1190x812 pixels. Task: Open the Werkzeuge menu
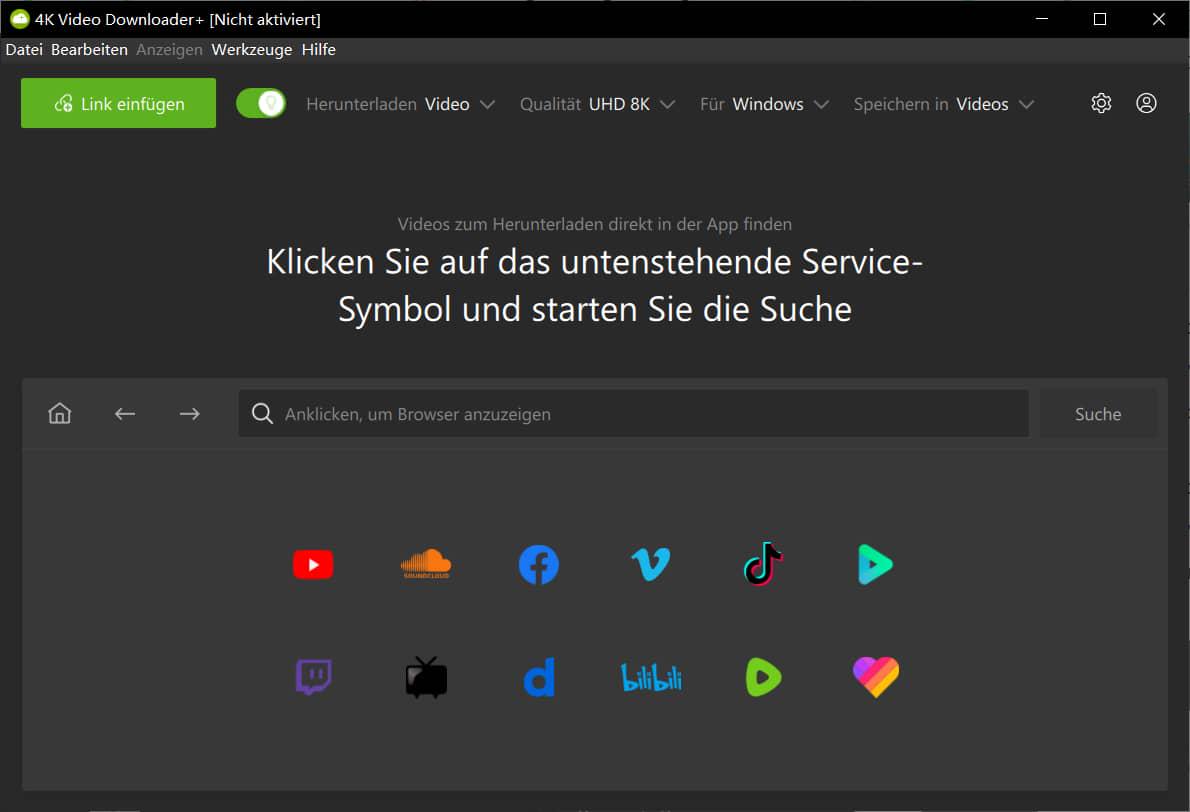tap(252, 49)
